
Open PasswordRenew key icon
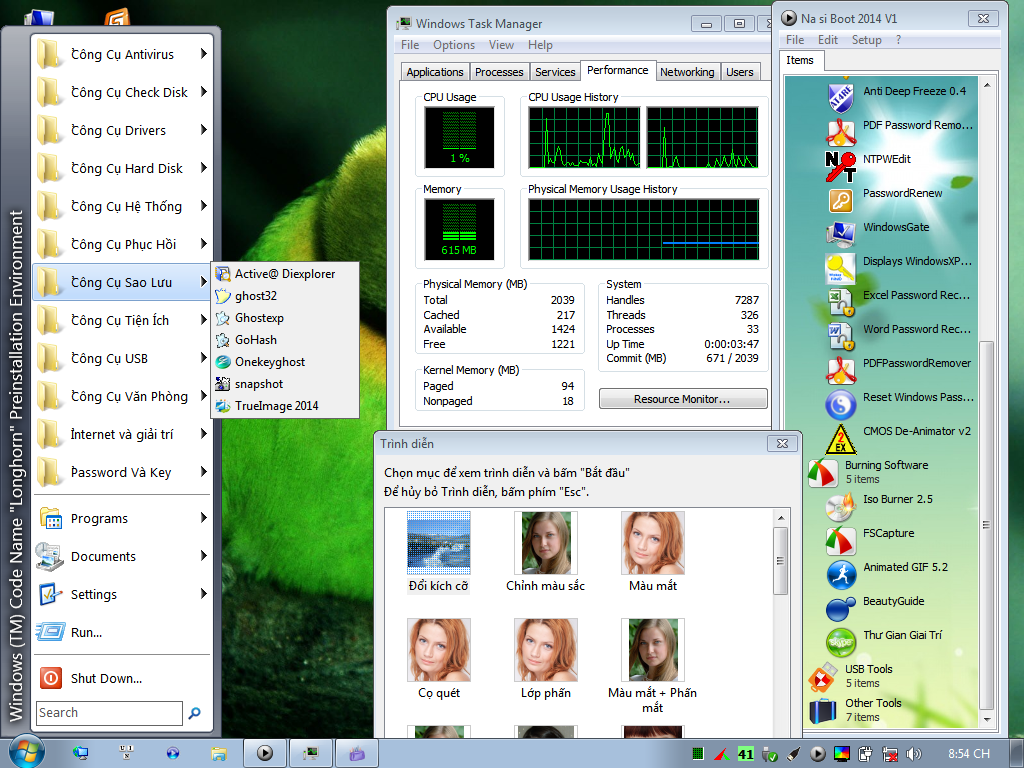(x=840, y=200)
